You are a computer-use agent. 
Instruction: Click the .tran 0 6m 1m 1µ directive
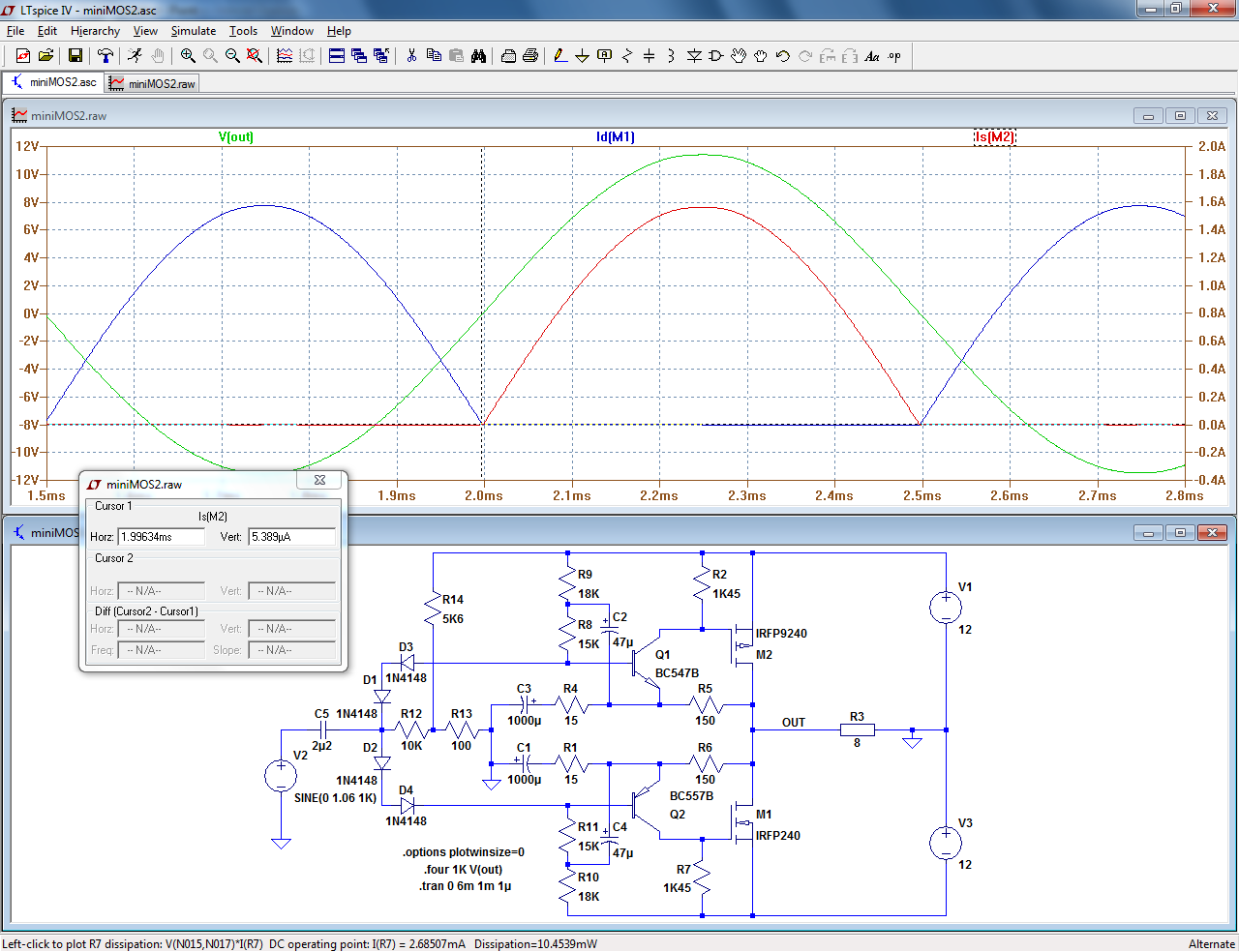(466, 885)
